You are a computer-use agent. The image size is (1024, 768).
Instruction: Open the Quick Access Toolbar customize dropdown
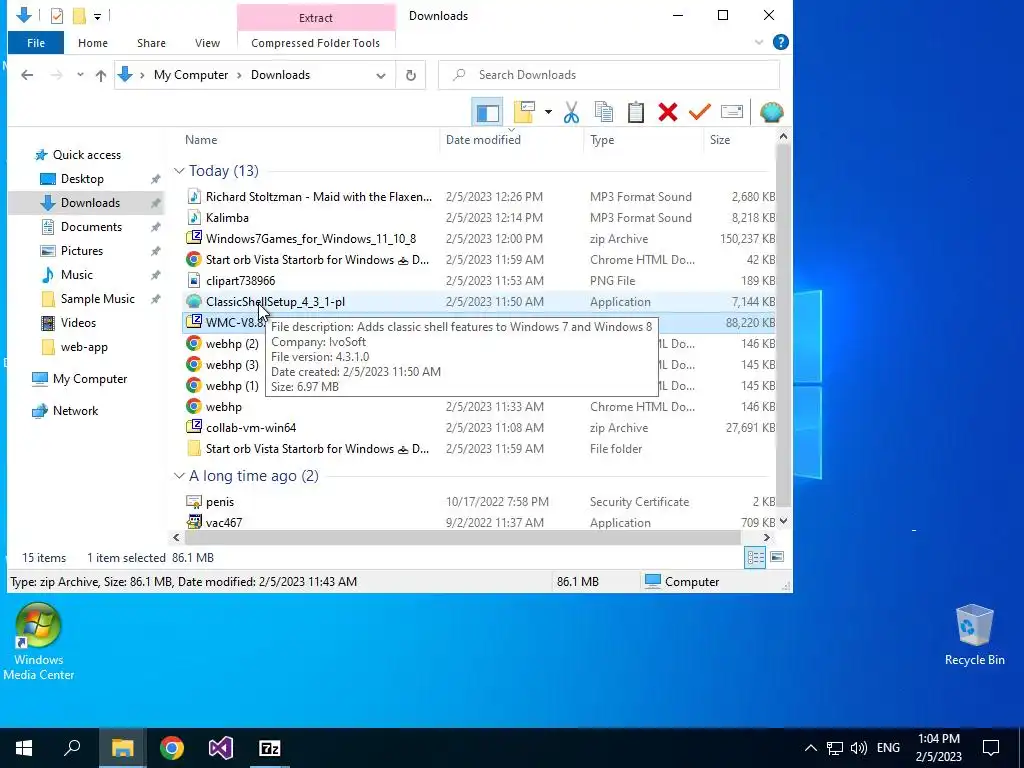97,16
